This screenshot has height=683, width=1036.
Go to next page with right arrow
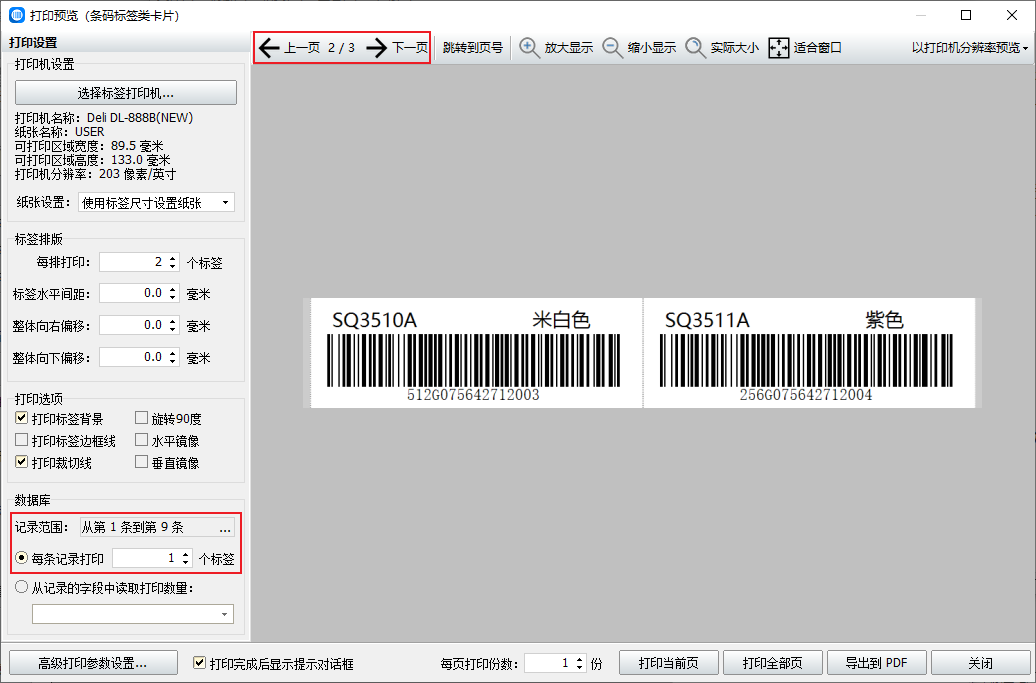tap(377, 48)
